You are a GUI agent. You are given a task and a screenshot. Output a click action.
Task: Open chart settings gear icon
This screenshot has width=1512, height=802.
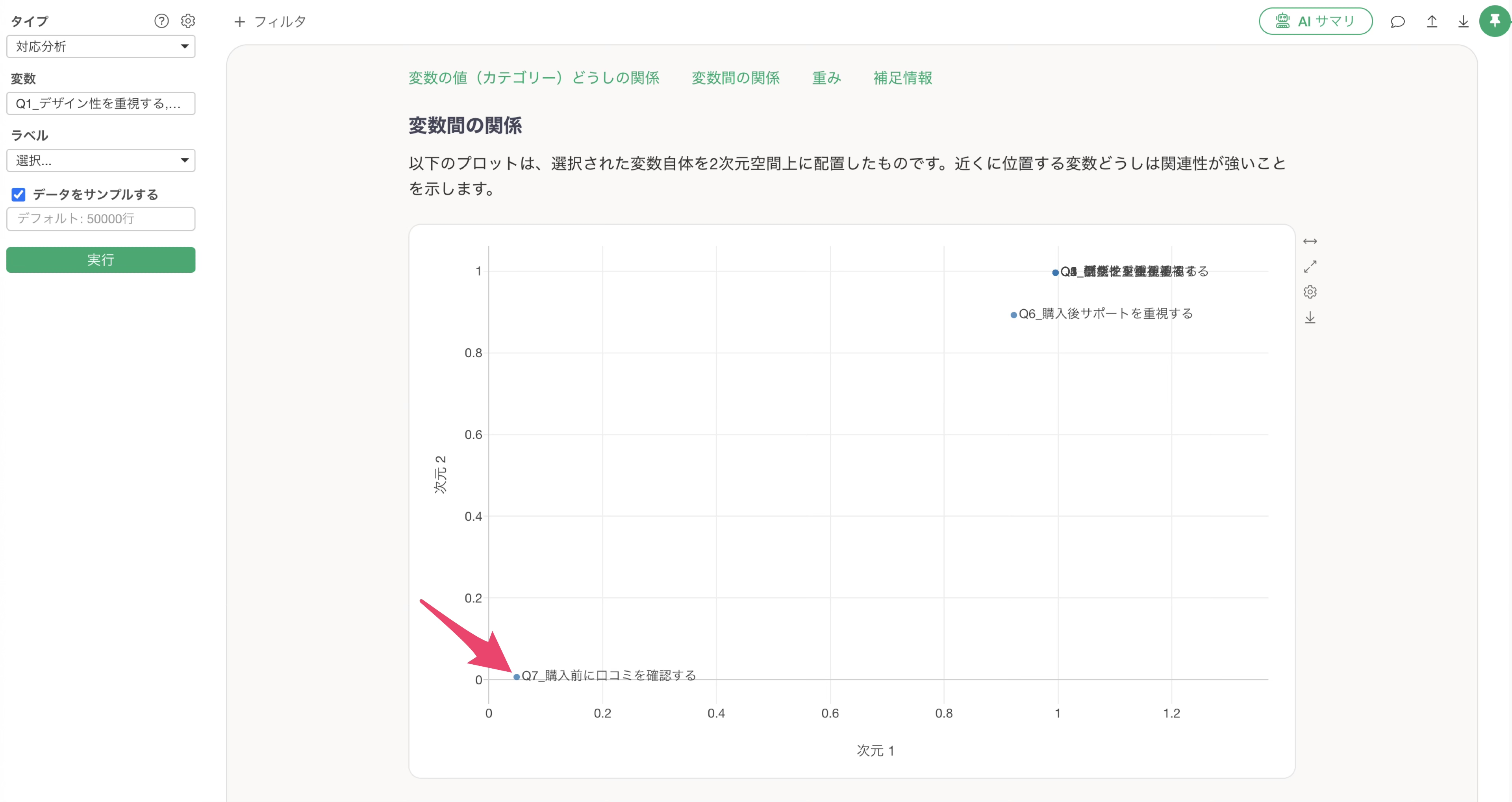(1310, 292)
